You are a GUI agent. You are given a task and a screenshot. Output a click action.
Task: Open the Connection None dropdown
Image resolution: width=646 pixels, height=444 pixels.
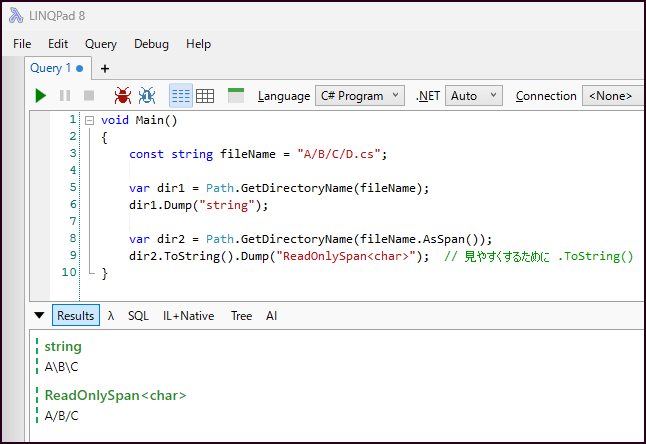pos(613,96)
